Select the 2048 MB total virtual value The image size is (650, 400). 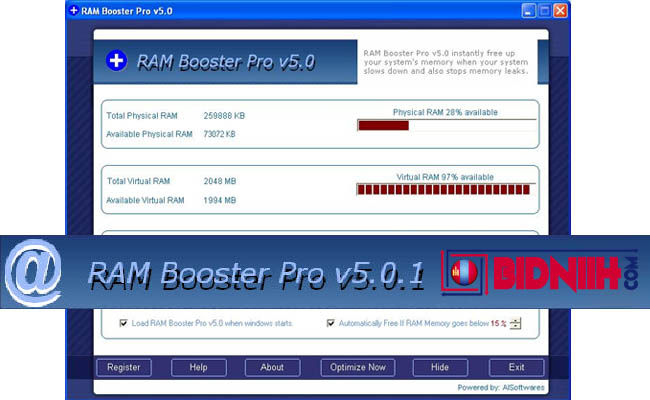220,181
